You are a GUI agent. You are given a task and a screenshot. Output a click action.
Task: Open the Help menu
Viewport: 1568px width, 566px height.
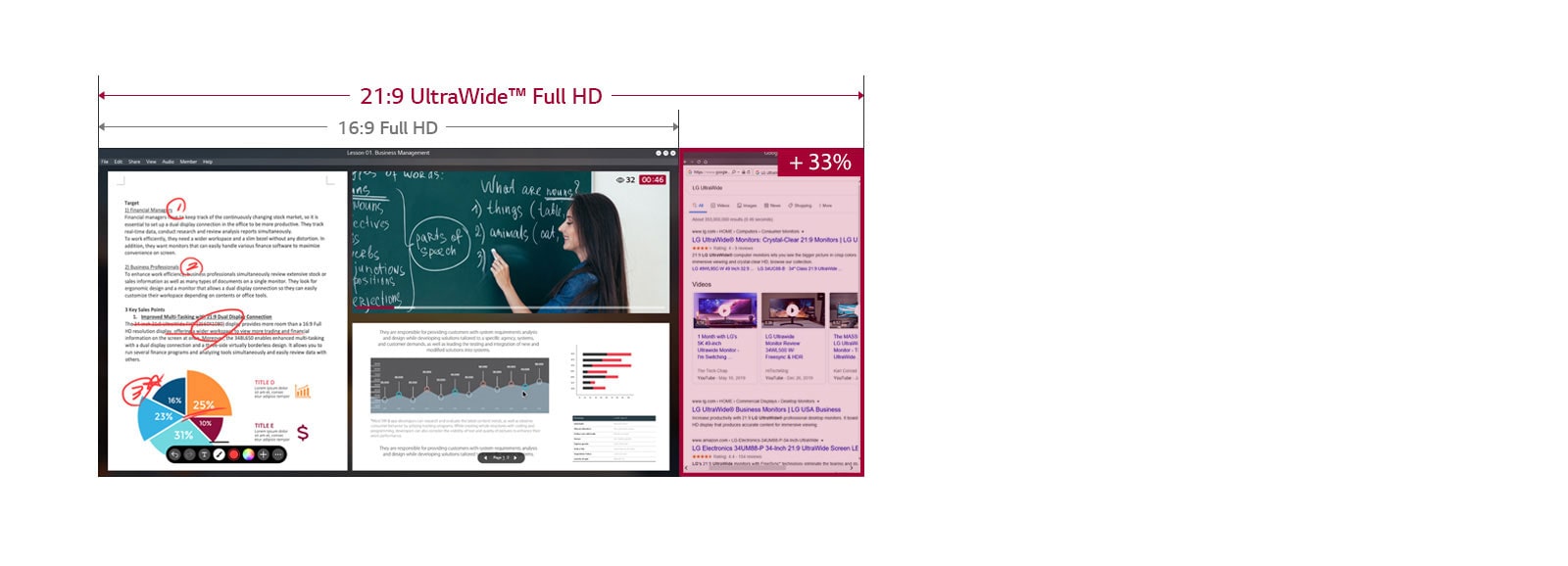click(x=208, y=162)
